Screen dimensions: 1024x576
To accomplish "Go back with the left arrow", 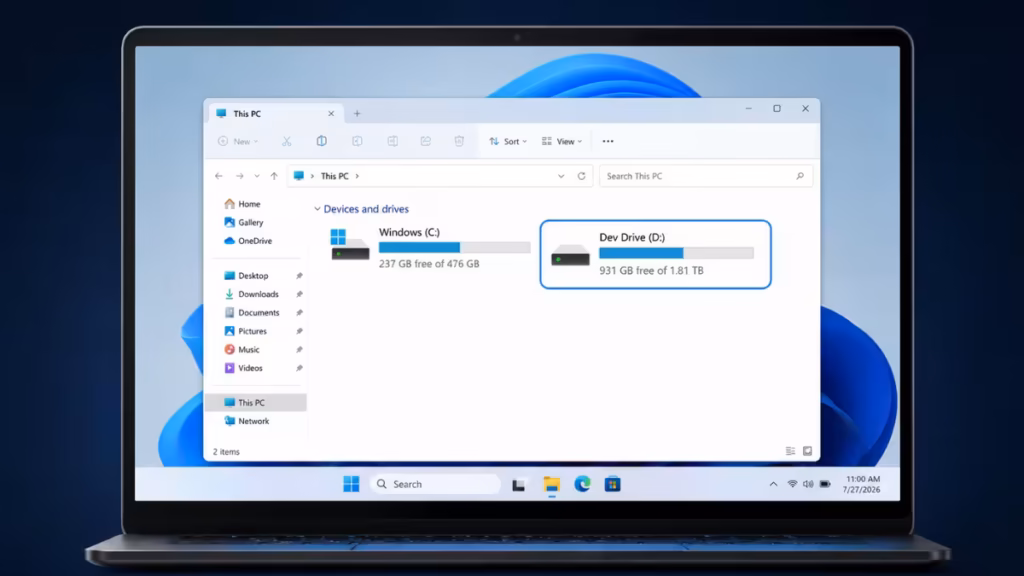I will [219, 176].
